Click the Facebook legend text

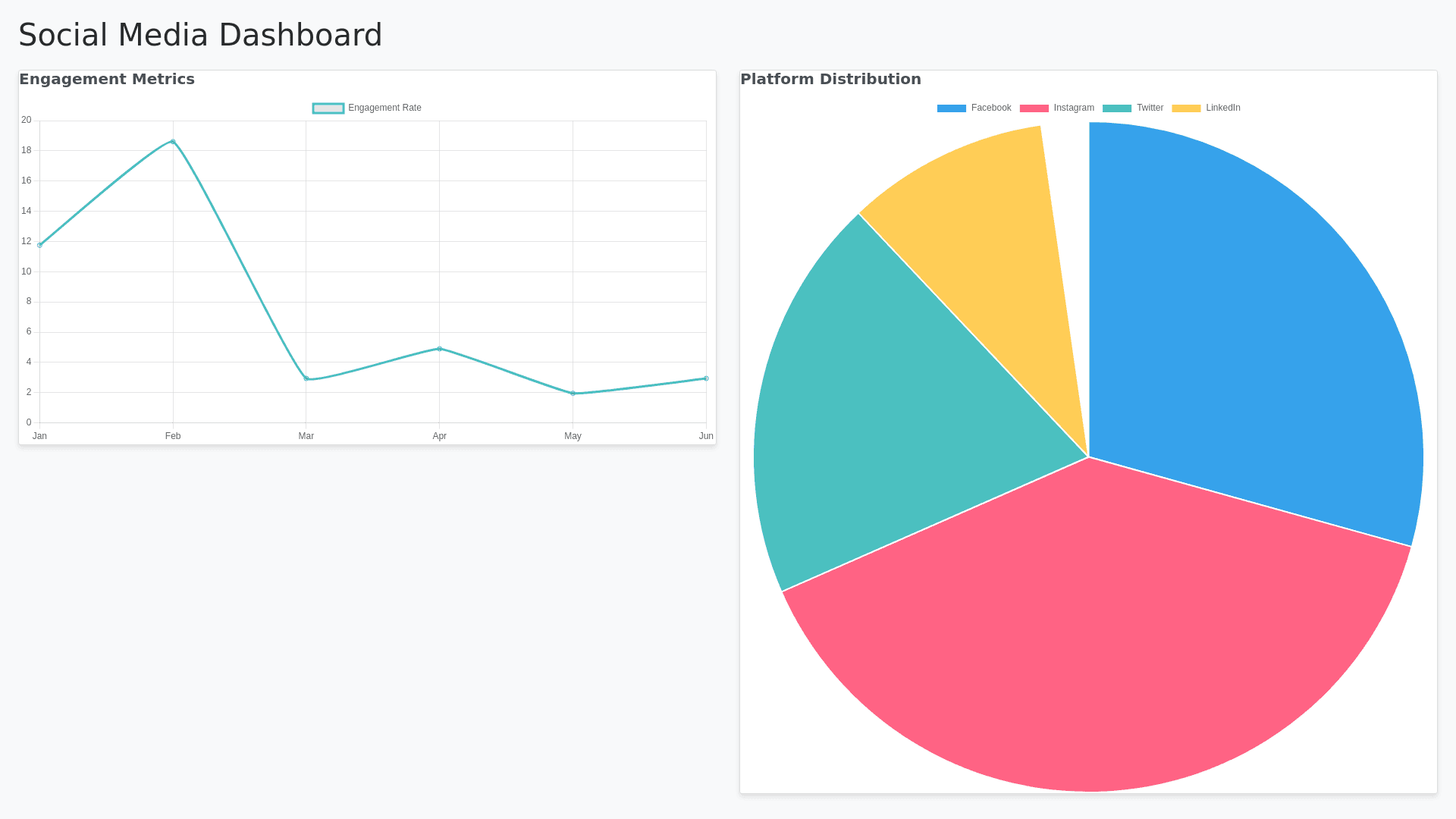[991, 108]
